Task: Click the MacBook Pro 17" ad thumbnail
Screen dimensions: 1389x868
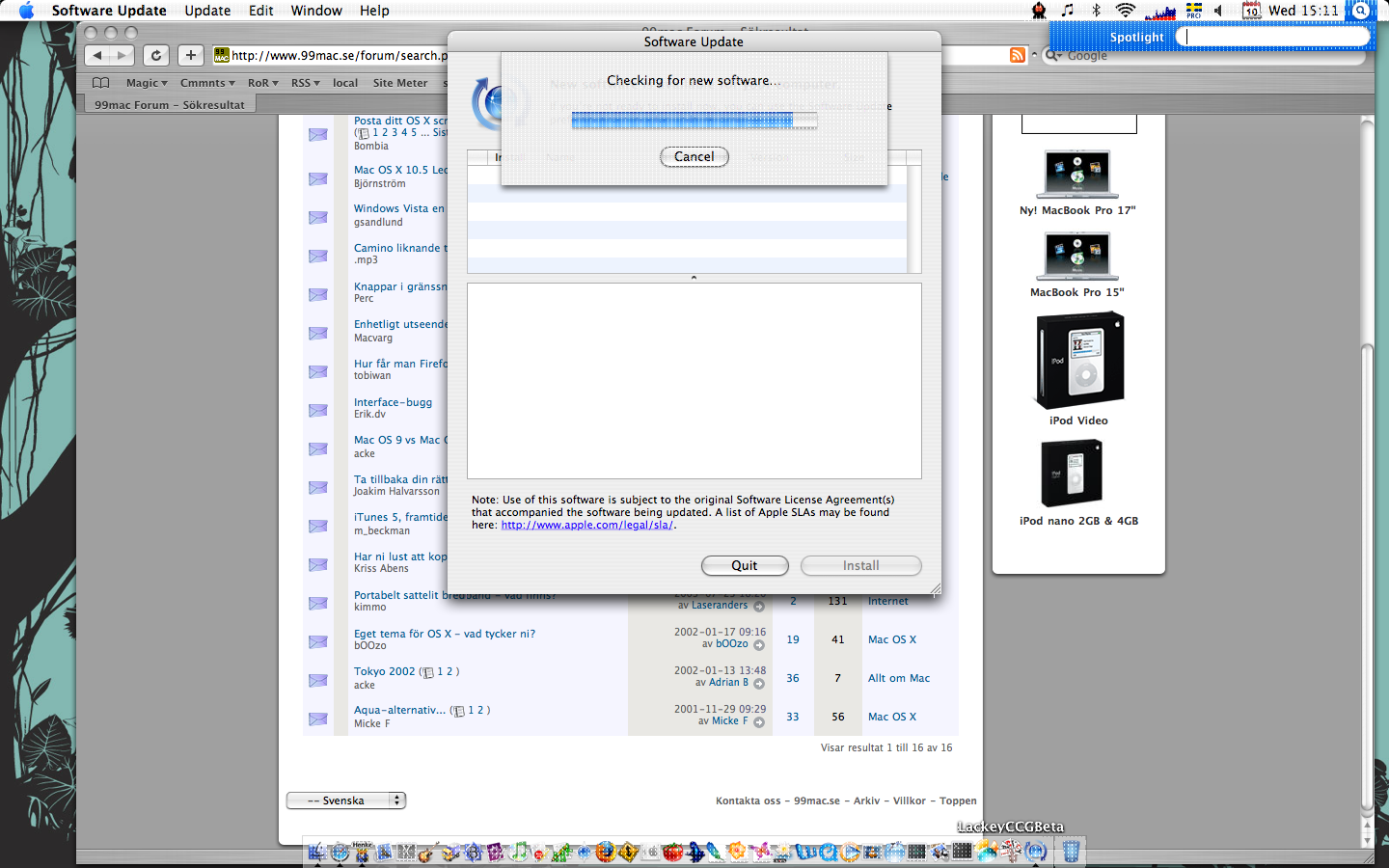Action: pyautogui.click(x=1077, y=175)
